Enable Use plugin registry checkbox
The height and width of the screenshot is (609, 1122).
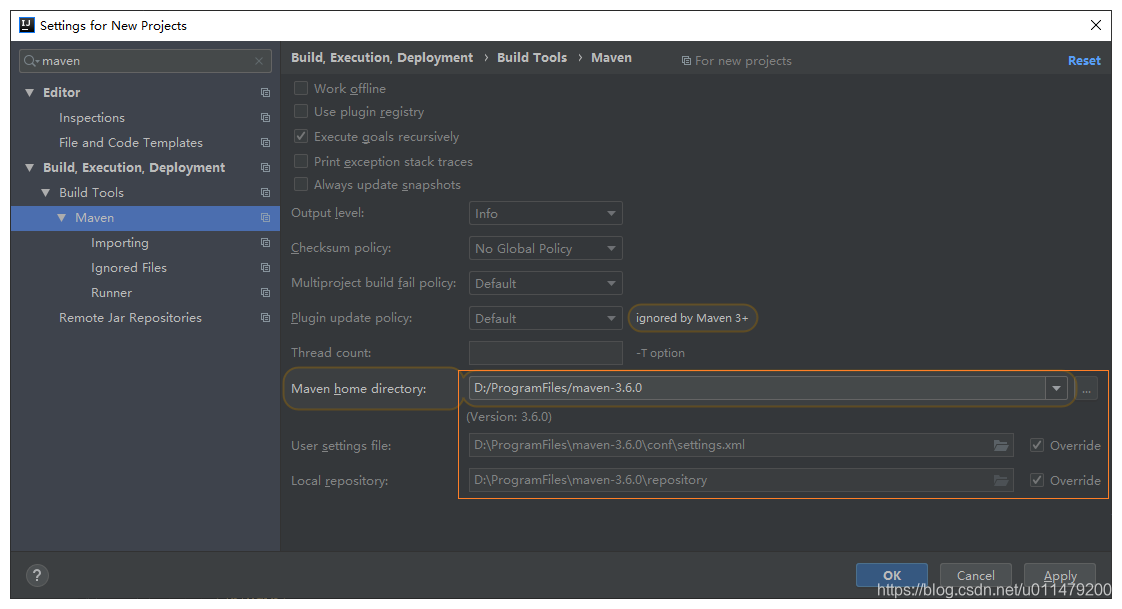click(x=301, y=112)
